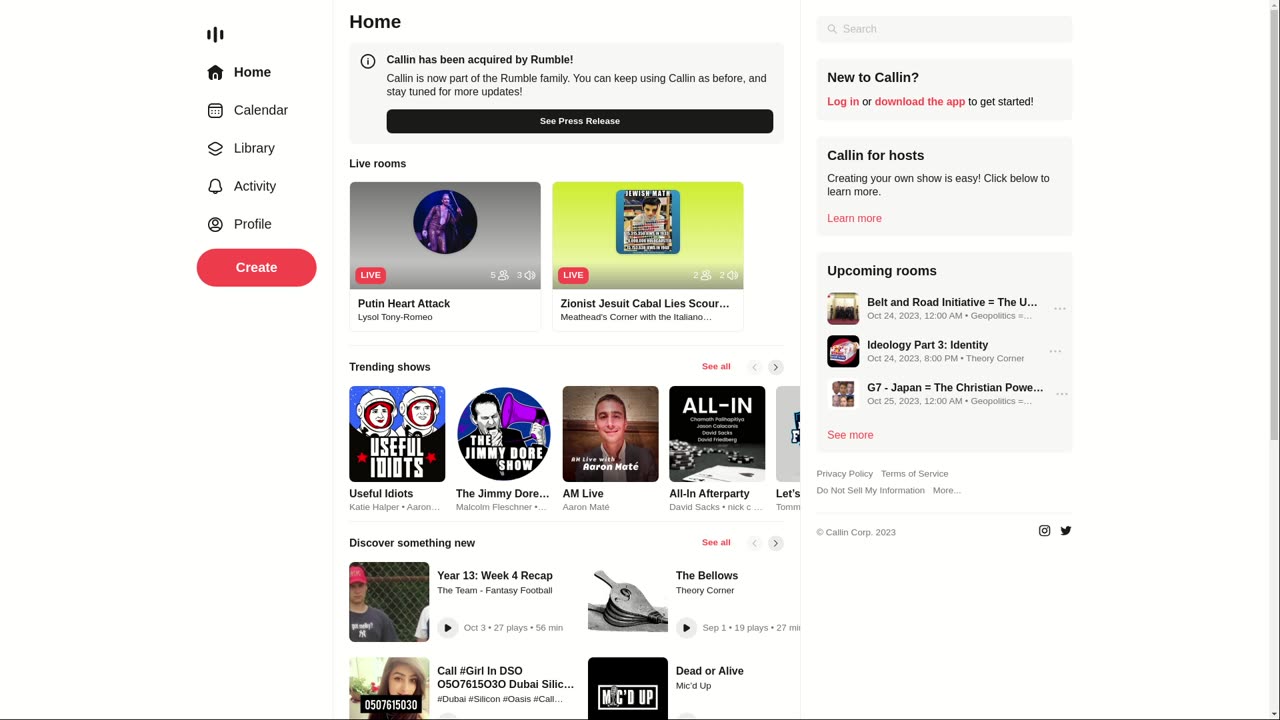
Task: Click LIVE badge on Putin Heart Attack
Action: click(370, 275)
